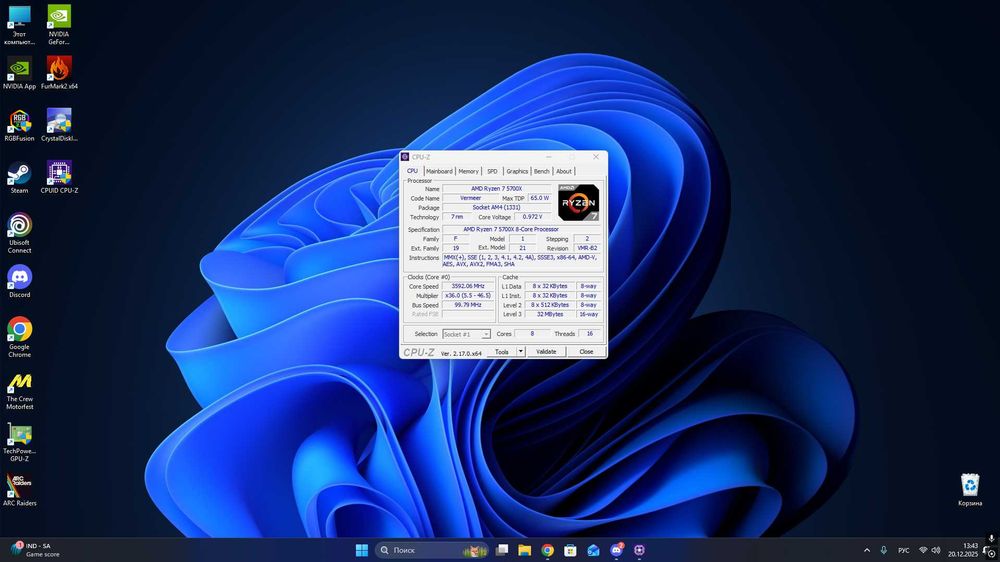Open the Mail app on the taskbar

(x=593, y=550)
